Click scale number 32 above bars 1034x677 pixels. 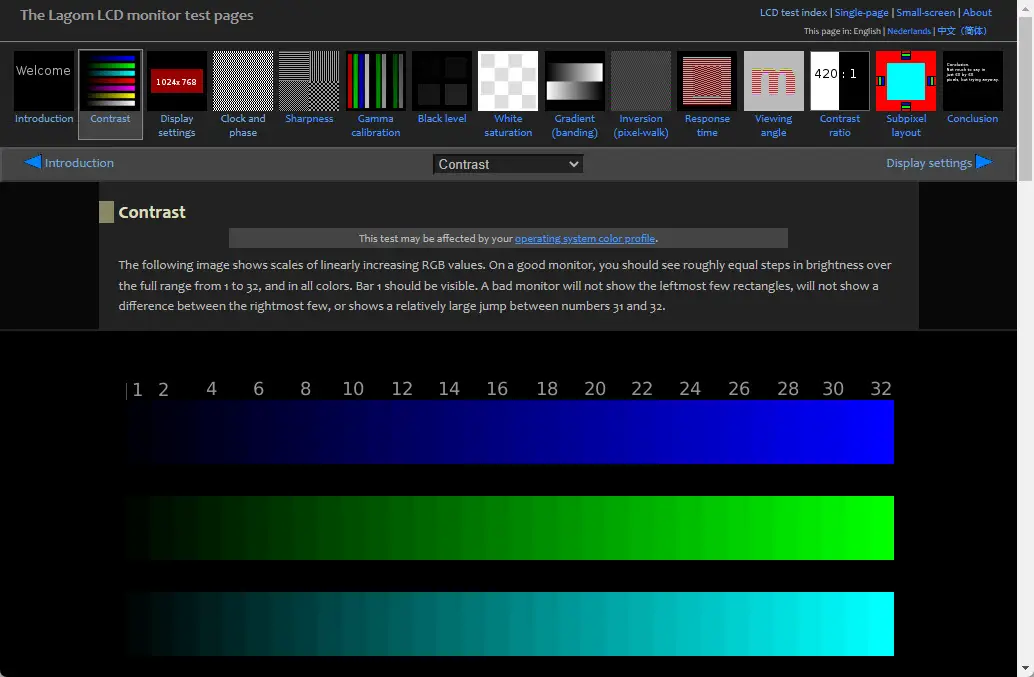(x=881, y=389)
